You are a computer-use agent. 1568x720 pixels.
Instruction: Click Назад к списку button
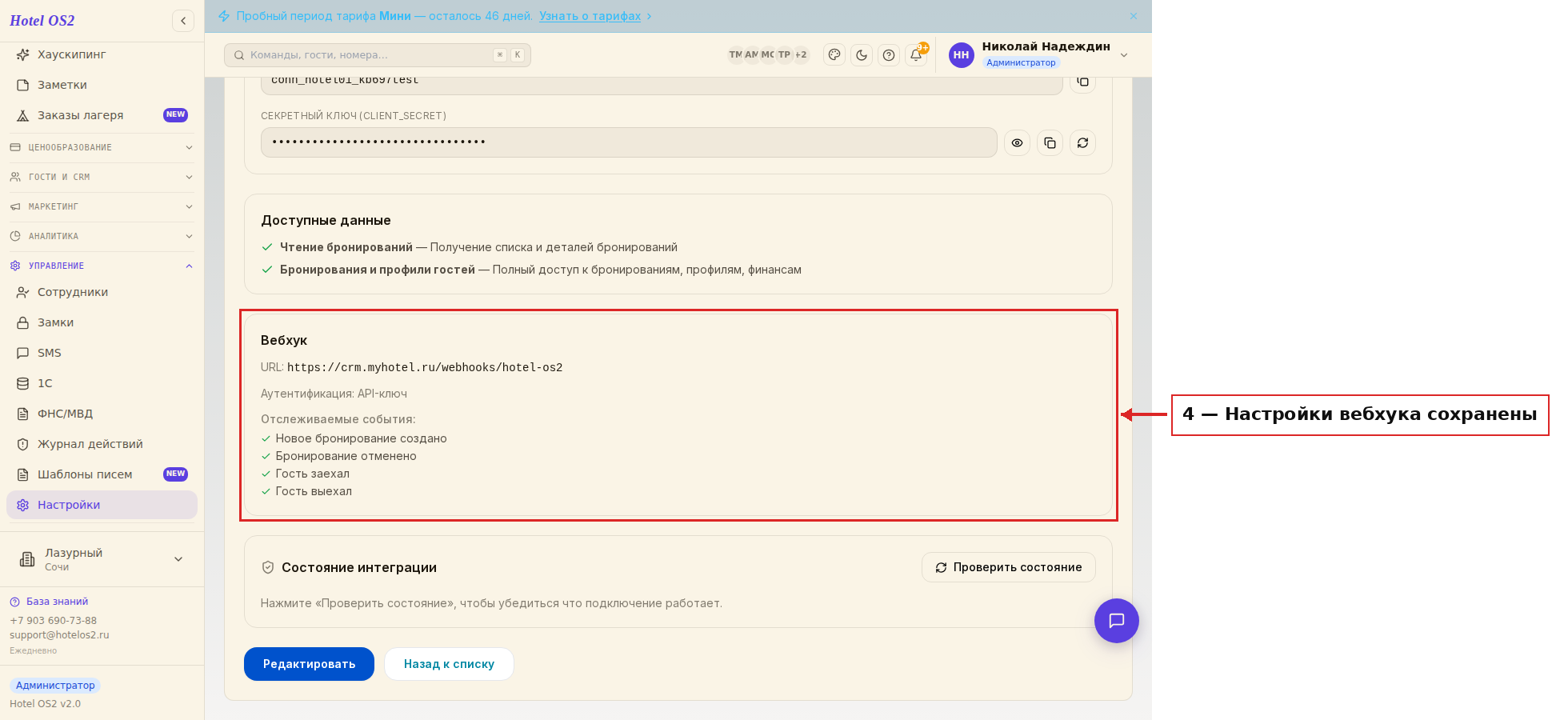449,664
